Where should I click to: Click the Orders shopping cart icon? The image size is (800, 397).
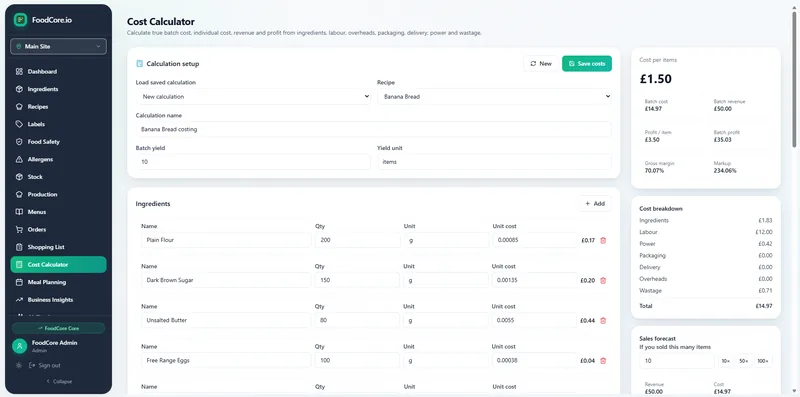pos(19,230)
